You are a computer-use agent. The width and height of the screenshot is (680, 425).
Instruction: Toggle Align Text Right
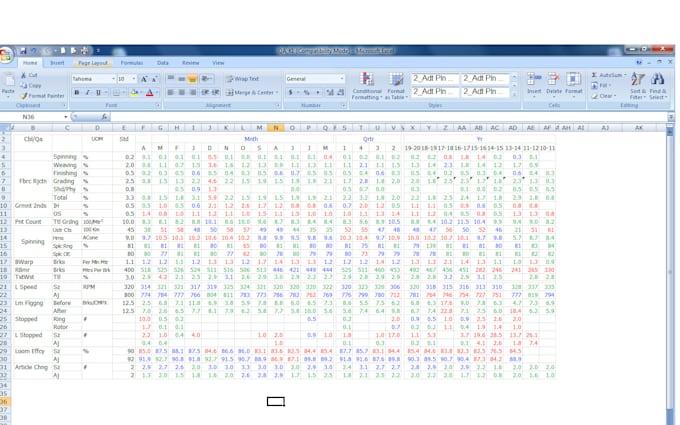[x=193, y=92]
